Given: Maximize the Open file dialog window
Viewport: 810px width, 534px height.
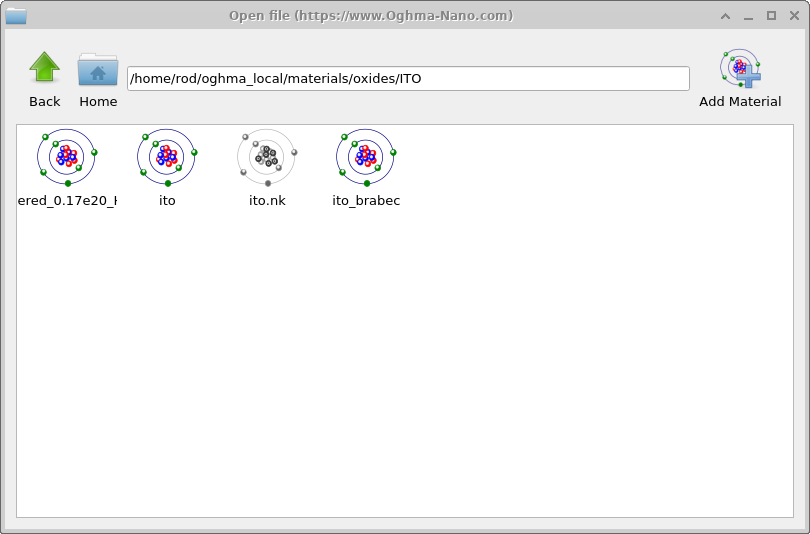Looking at the screenshot, I should point(771,16).
